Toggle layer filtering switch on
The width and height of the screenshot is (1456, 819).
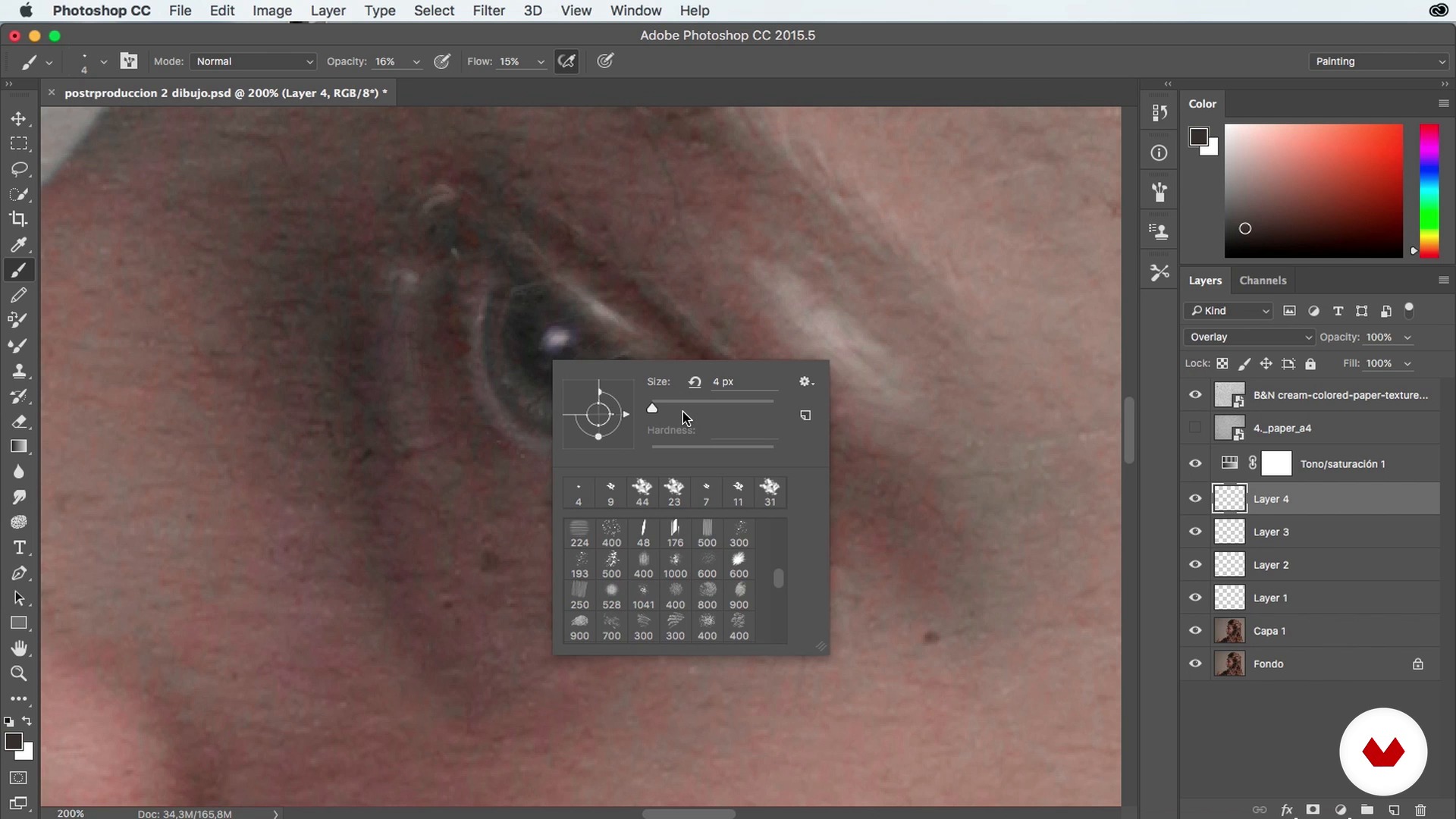click(1409, 309)
